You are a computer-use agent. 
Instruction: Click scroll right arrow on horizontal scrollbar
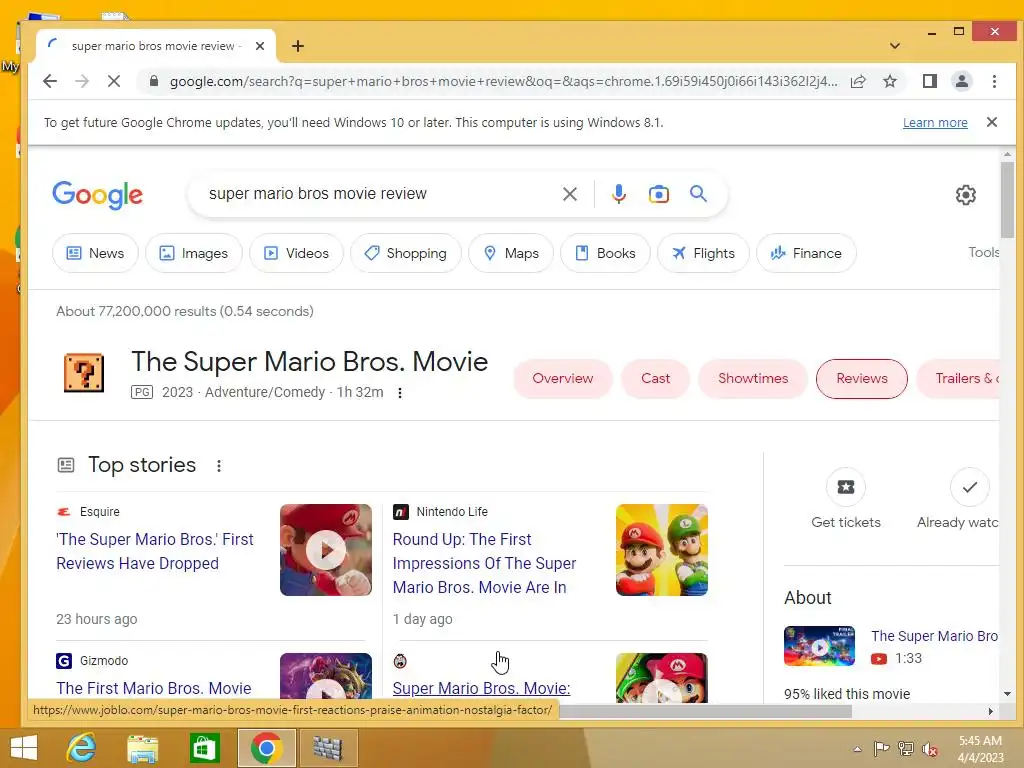pyautogui.click(x=990, y=711)
